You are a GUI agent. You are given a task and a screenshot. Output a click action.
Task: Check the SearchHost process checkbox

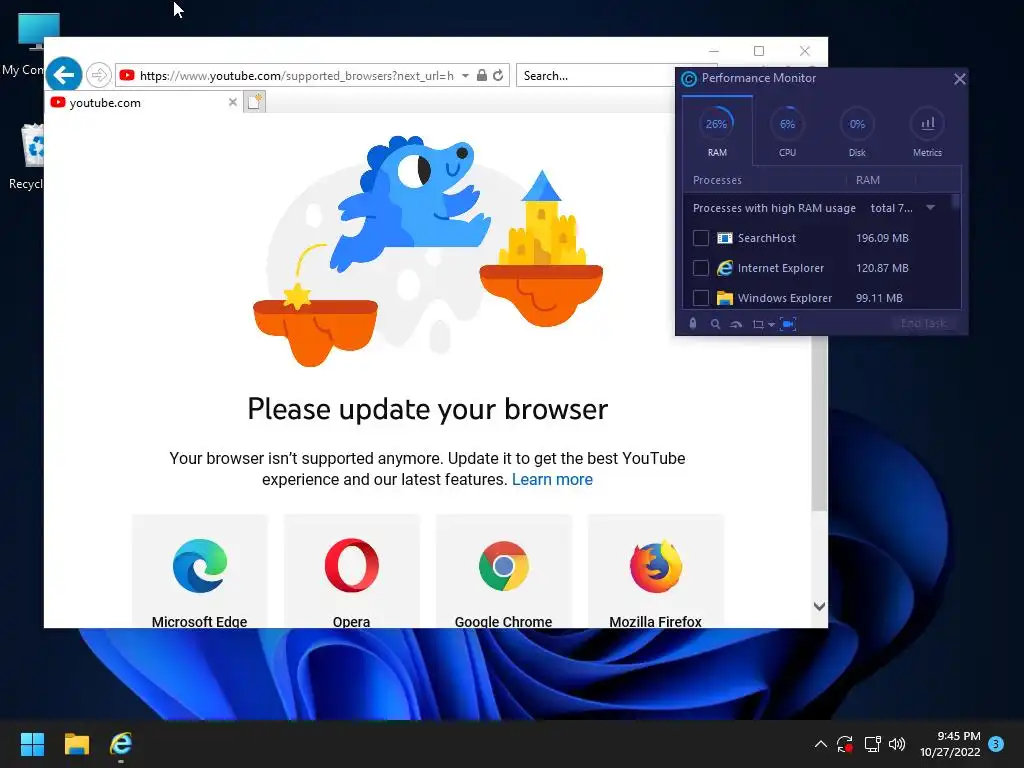coord(701,238)
